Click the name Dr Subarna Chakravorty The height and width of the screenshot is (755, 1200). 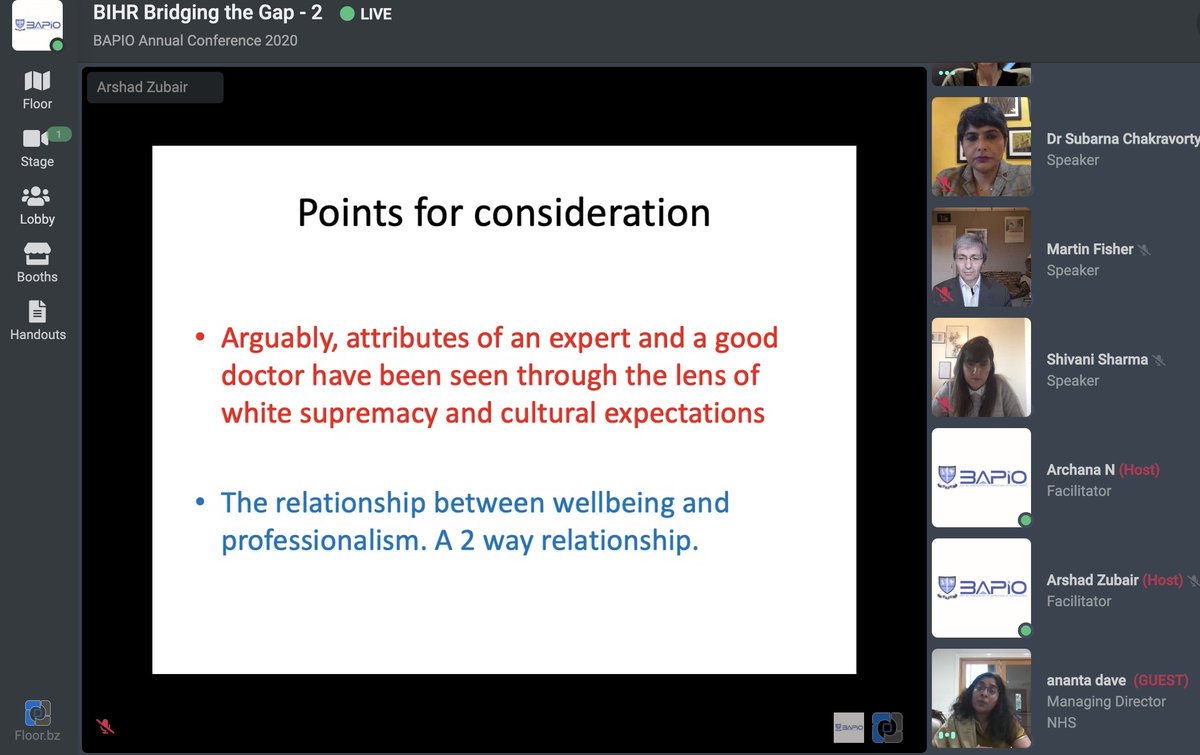pos(1122,139)
